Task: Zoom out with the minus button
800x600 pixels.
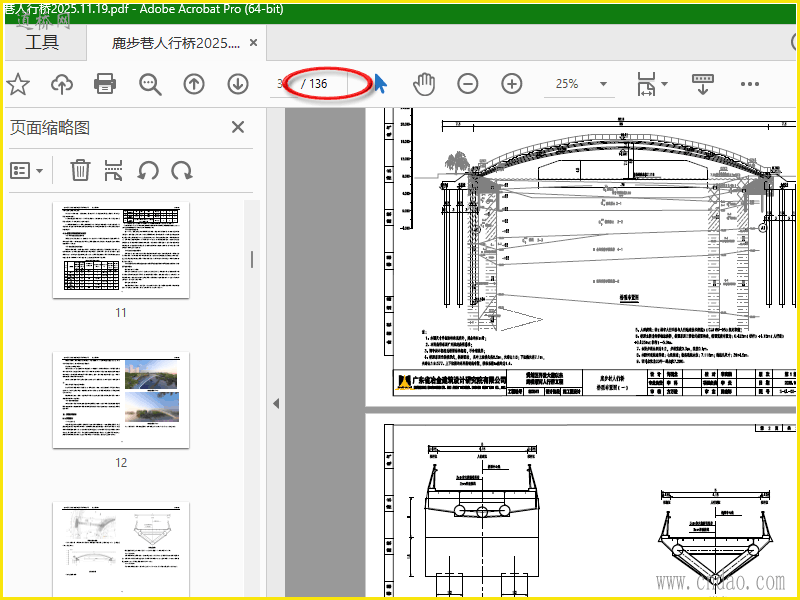Action: click(467, 84)
